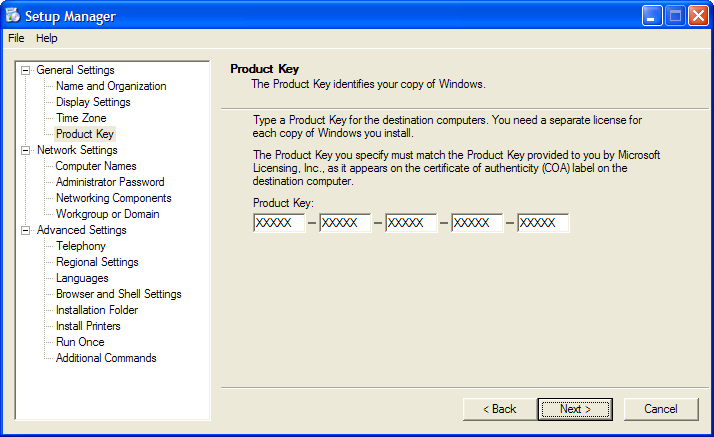Open Browser and Shell Settings
The width and height of the screenshot is (714, 437).
click(118, 294)
